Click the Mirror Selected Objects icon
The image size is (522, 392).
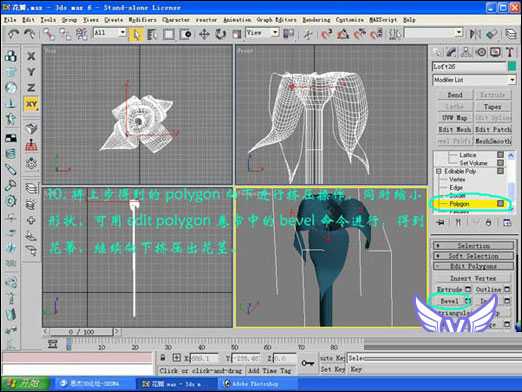click(x=475, y=34)
